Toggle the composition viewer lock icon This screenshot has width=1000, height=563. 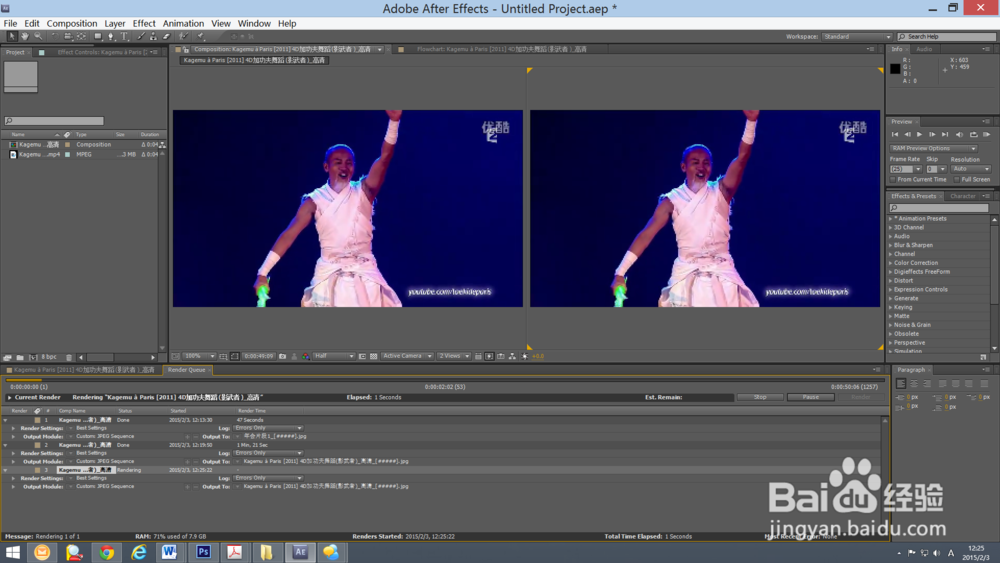(186, 49)
